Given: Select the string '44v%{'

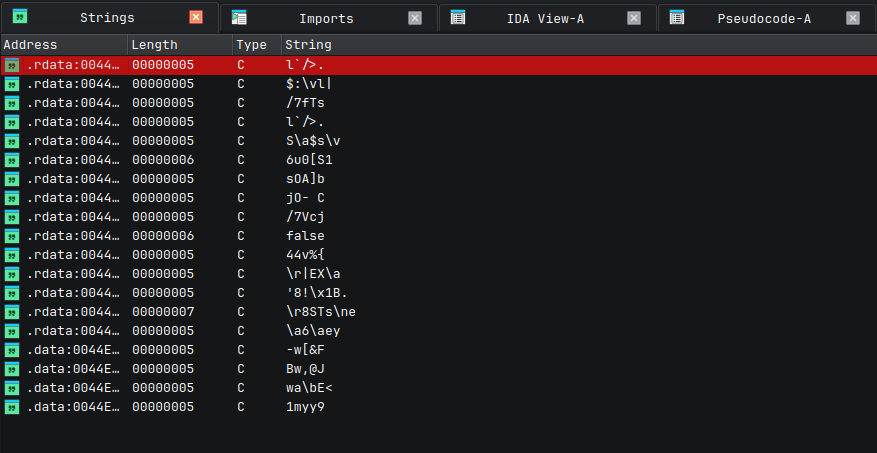Looking at the screenshot, I should (305, 256).
